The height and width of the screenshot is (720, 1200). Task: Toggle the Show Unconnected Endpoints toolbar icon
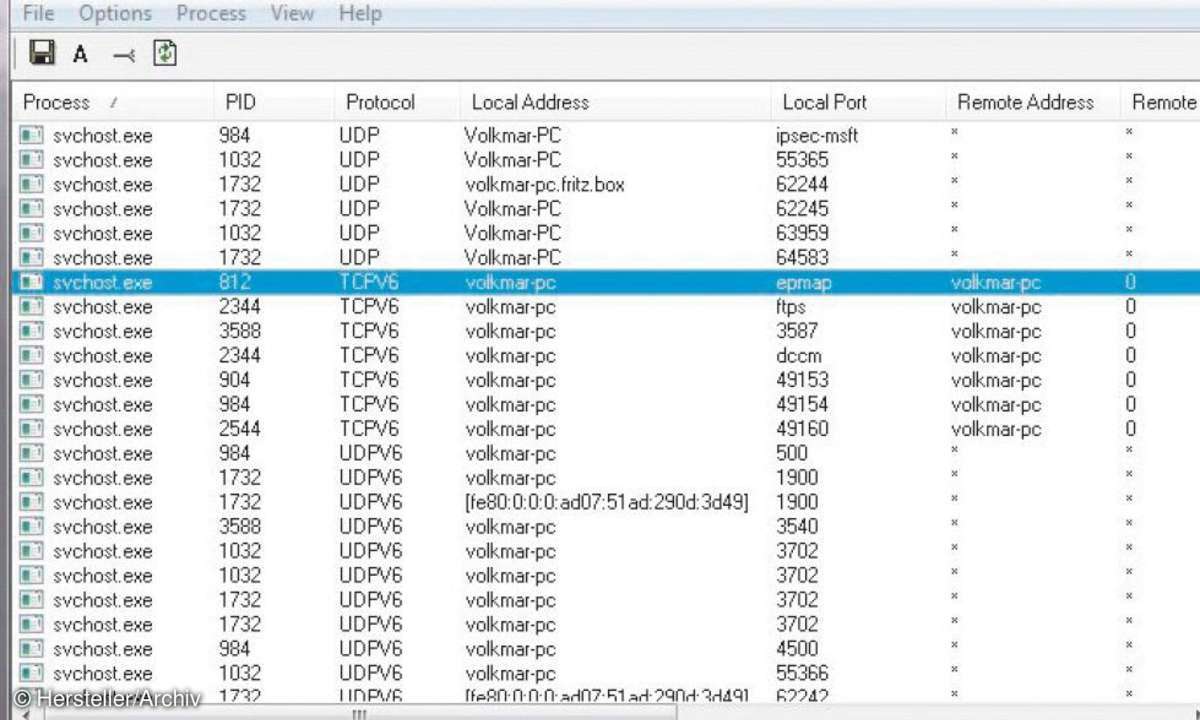124,56
